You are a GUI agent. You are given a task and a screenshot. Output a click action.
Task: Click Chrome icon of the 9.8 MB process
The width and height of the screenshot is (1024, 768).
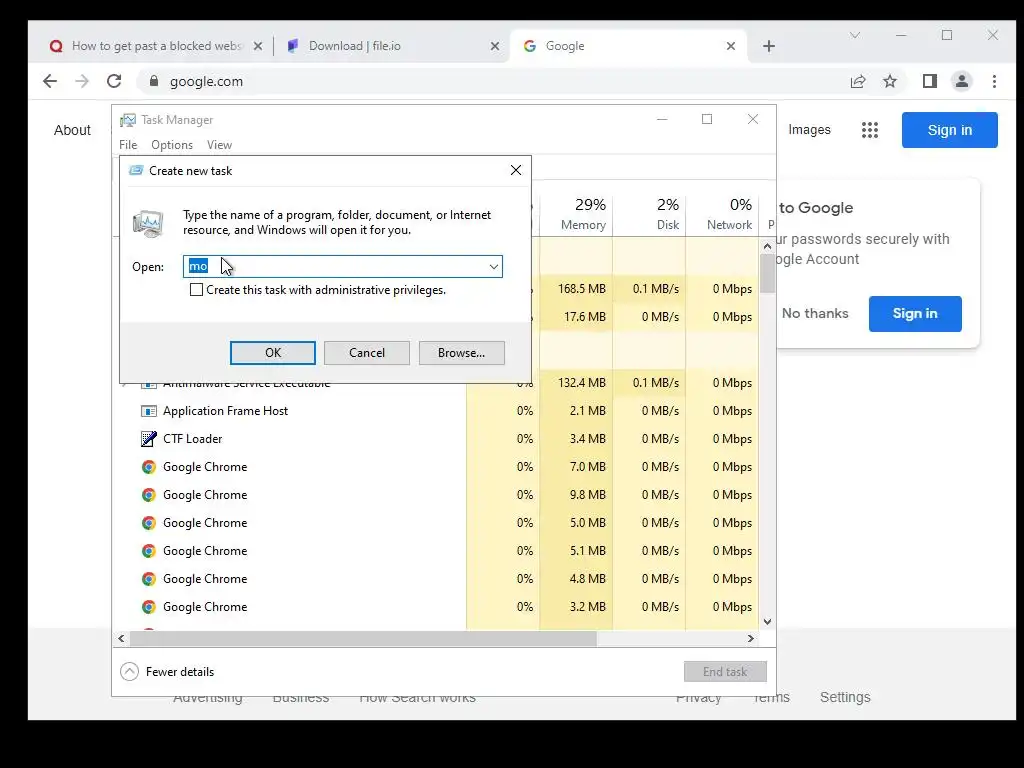[149, 495]
